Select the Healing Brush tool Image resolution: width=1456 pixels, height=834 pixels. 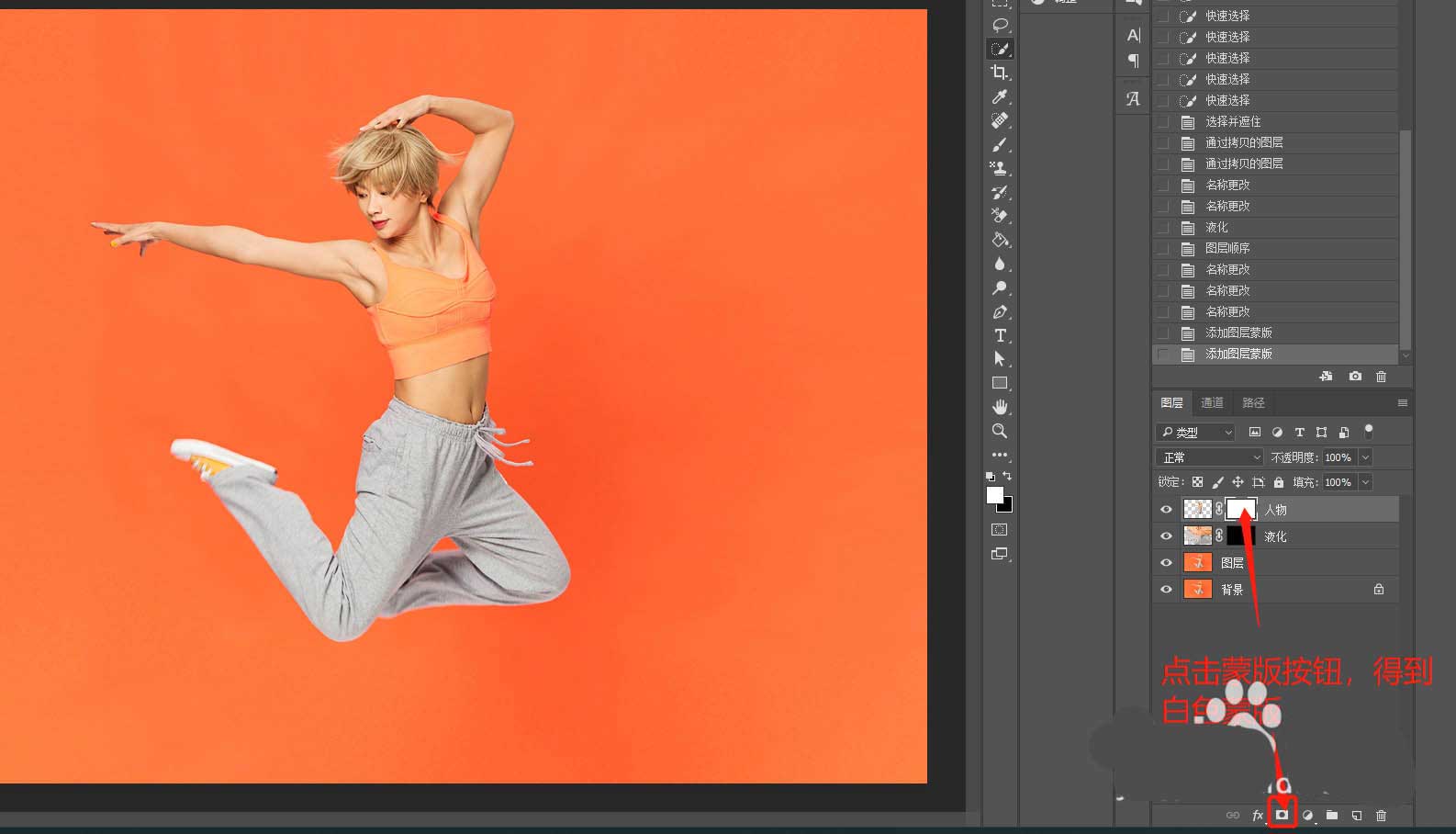click(x=1000, y=120)
